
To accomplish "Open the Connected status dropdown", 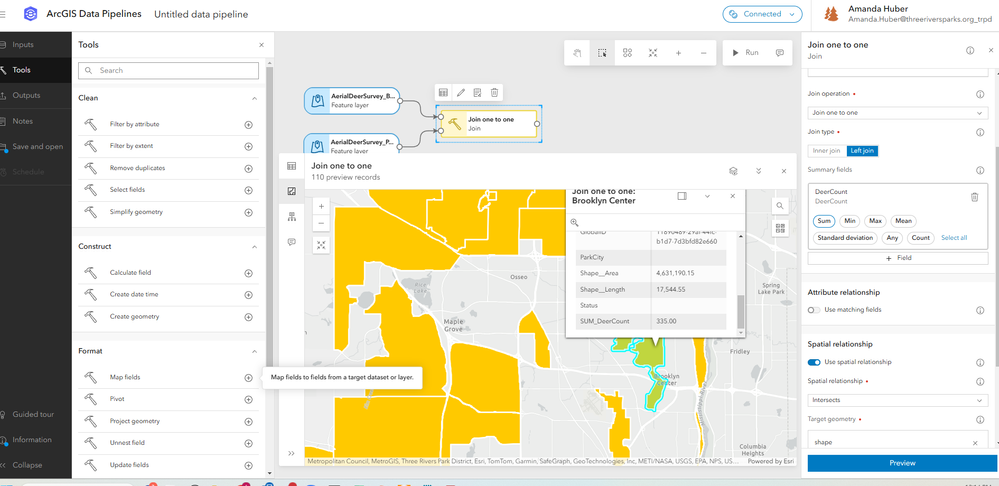I will 762,14.
